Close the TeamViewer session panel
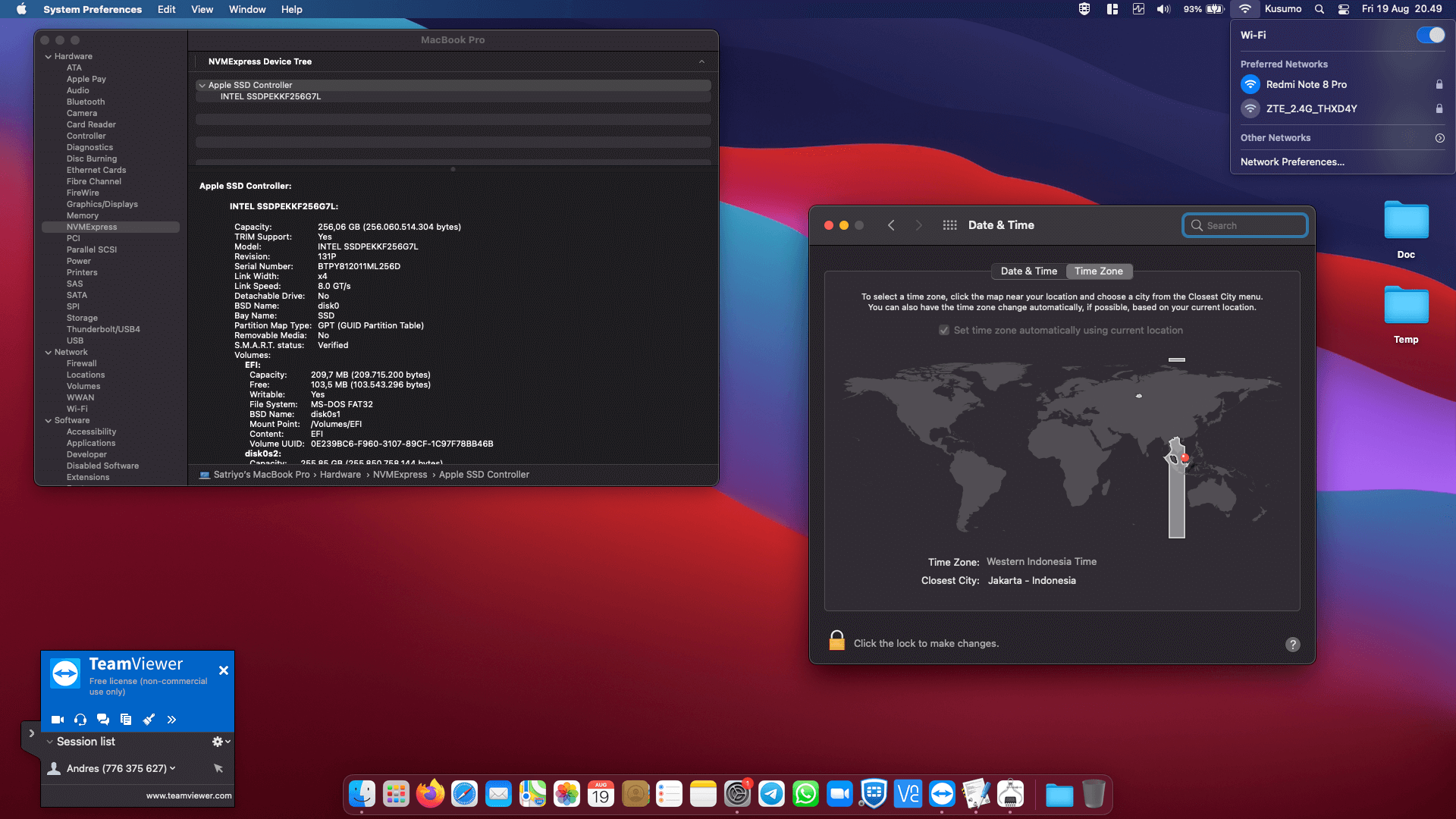1456x819 pixels. pos(224,670)
